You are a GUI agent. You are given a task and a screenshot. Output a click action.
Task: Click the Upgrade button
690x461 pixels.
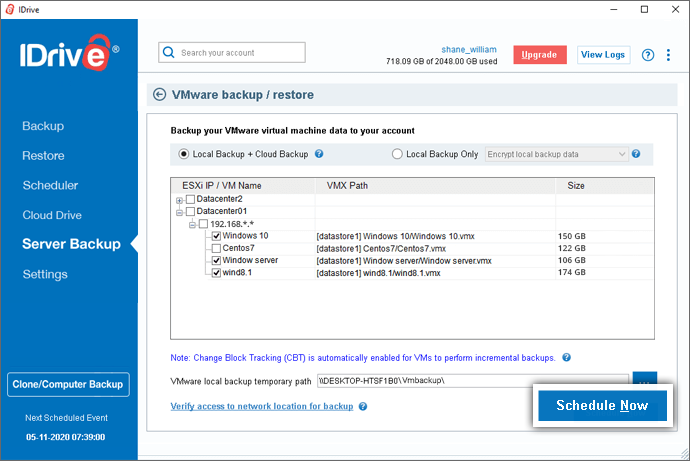pos(540,55)
